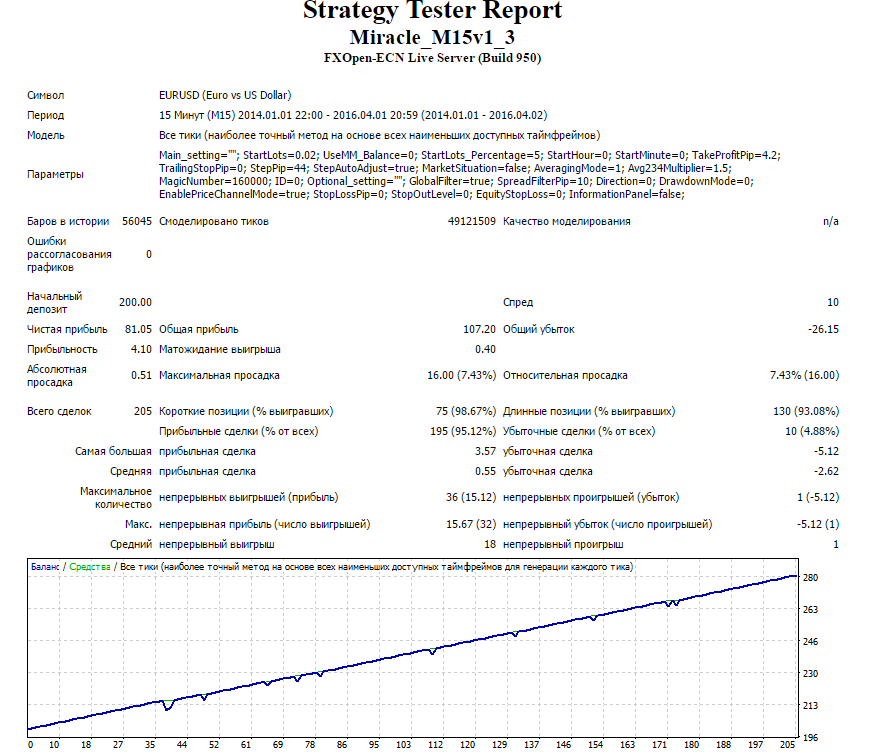Select gross profit value 107.20
This screenshot has height=756, width=872.
point(479,329)
